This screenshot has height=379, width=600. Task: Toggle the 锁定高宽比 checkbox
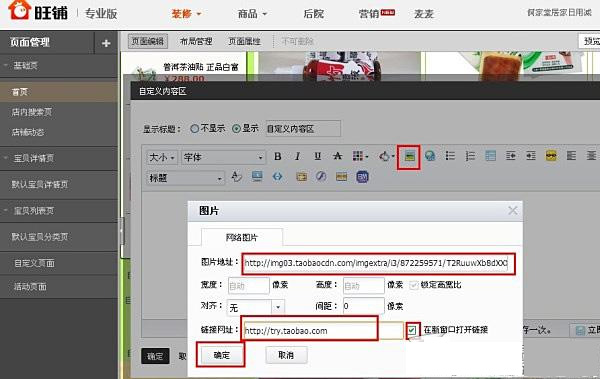[414, 285]
